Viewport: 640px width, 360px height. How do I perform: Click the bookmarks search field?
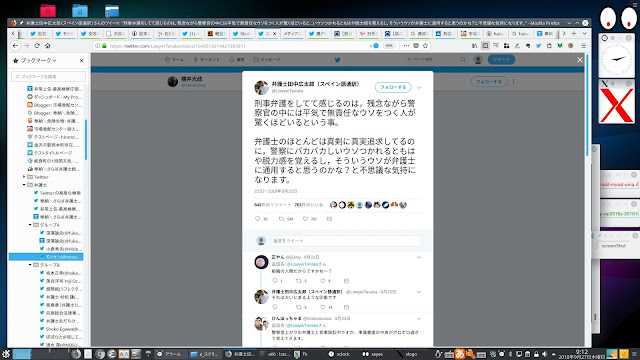pyautogui.click(x=49, y=76)
